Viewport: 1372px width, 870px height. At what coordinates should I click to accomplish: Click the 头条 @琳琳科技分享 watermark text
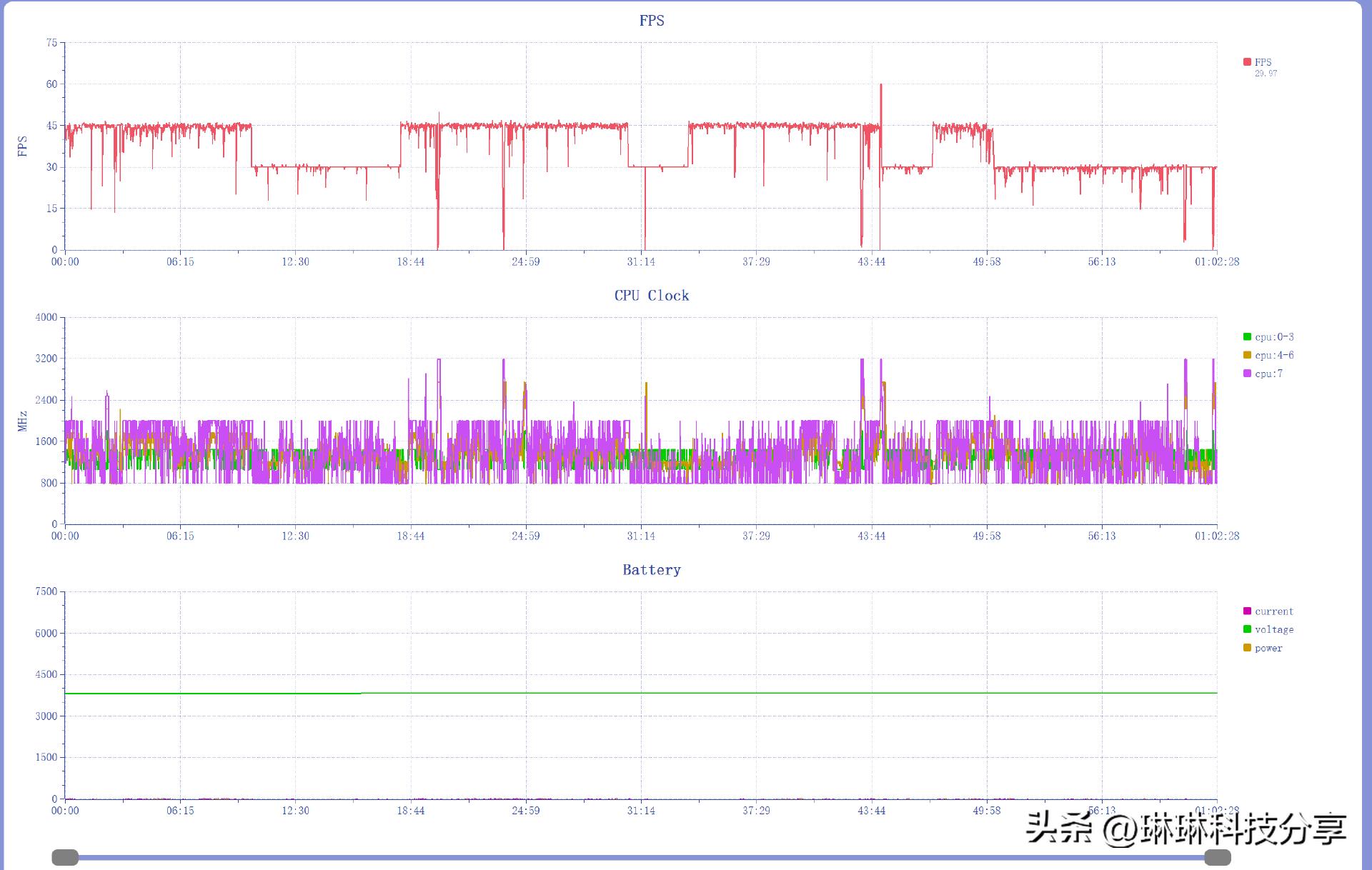[x=1186, y=829]
